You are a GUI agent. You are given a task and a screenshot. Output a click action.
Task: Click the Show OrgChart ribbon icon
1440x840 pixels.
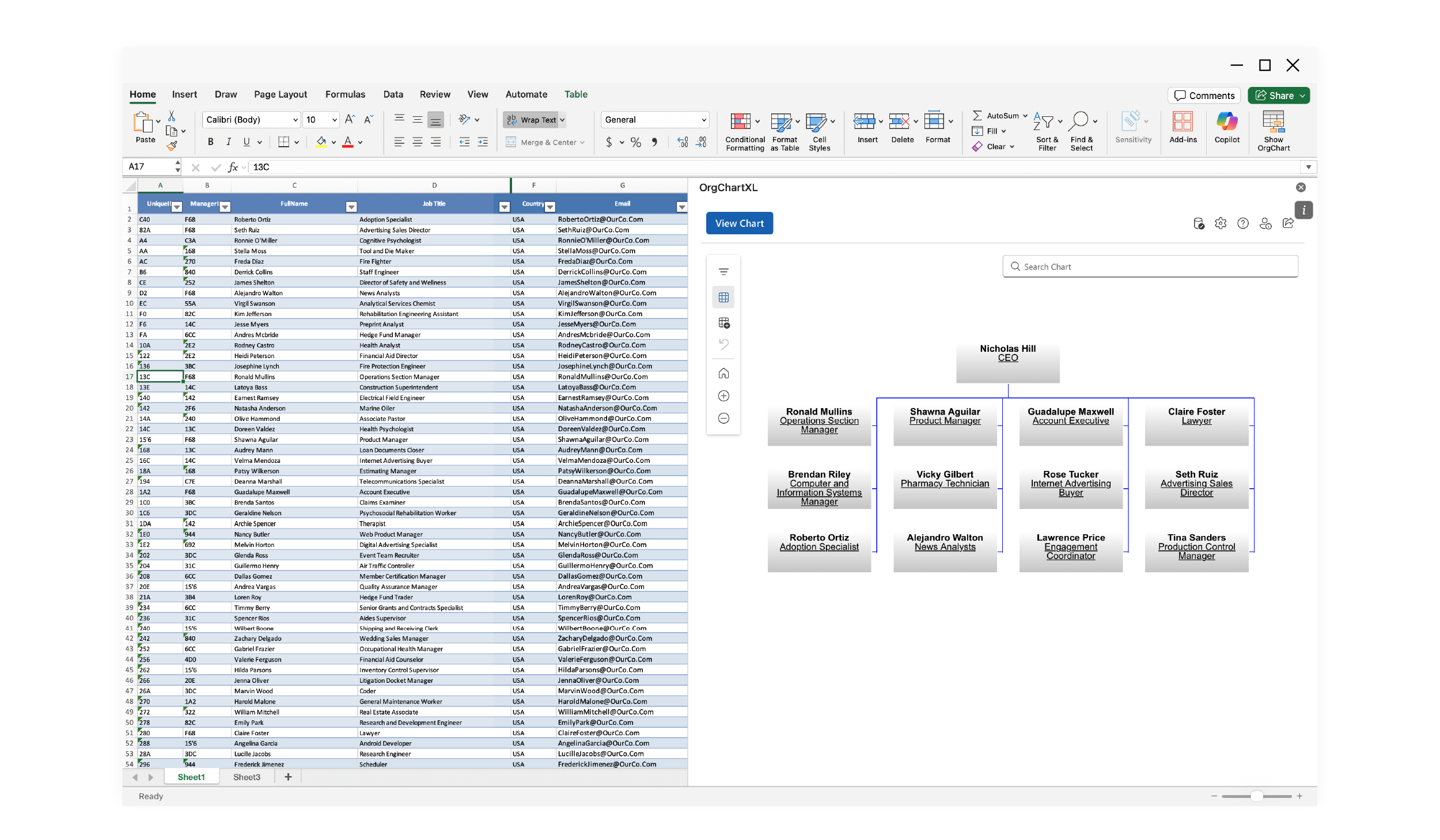[x=1273, y=123]
